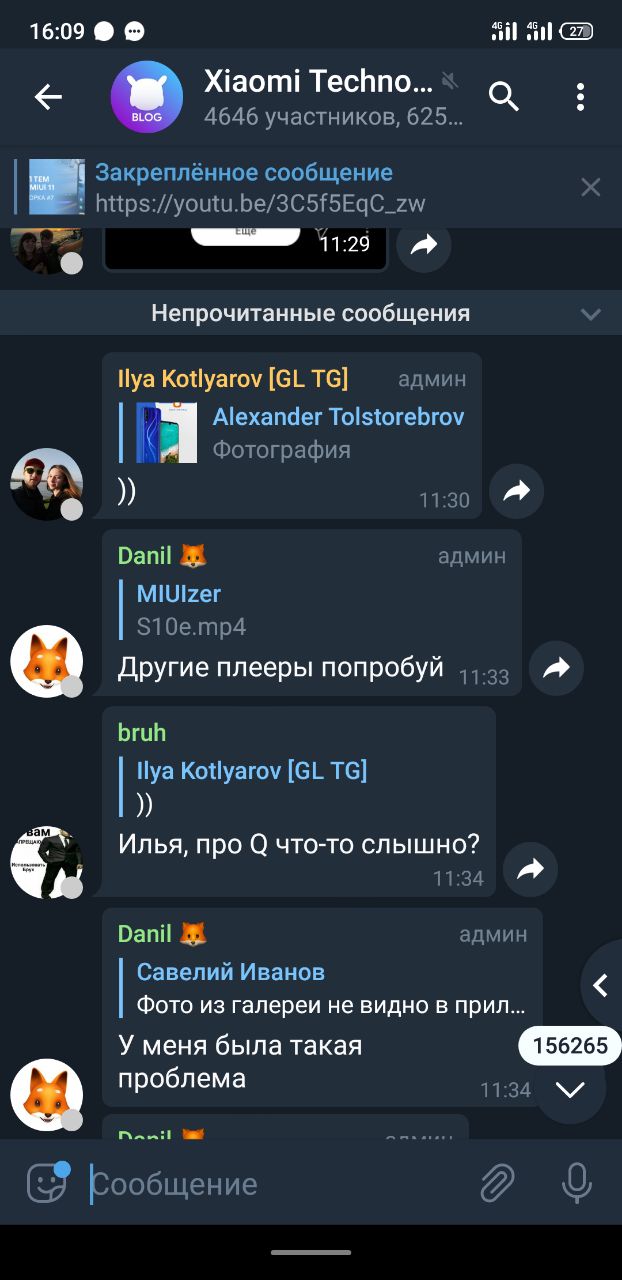The image size is (622, 1280).
Task: Forward the "Другие плееры попробуй" message
Action: pos(556,668)
